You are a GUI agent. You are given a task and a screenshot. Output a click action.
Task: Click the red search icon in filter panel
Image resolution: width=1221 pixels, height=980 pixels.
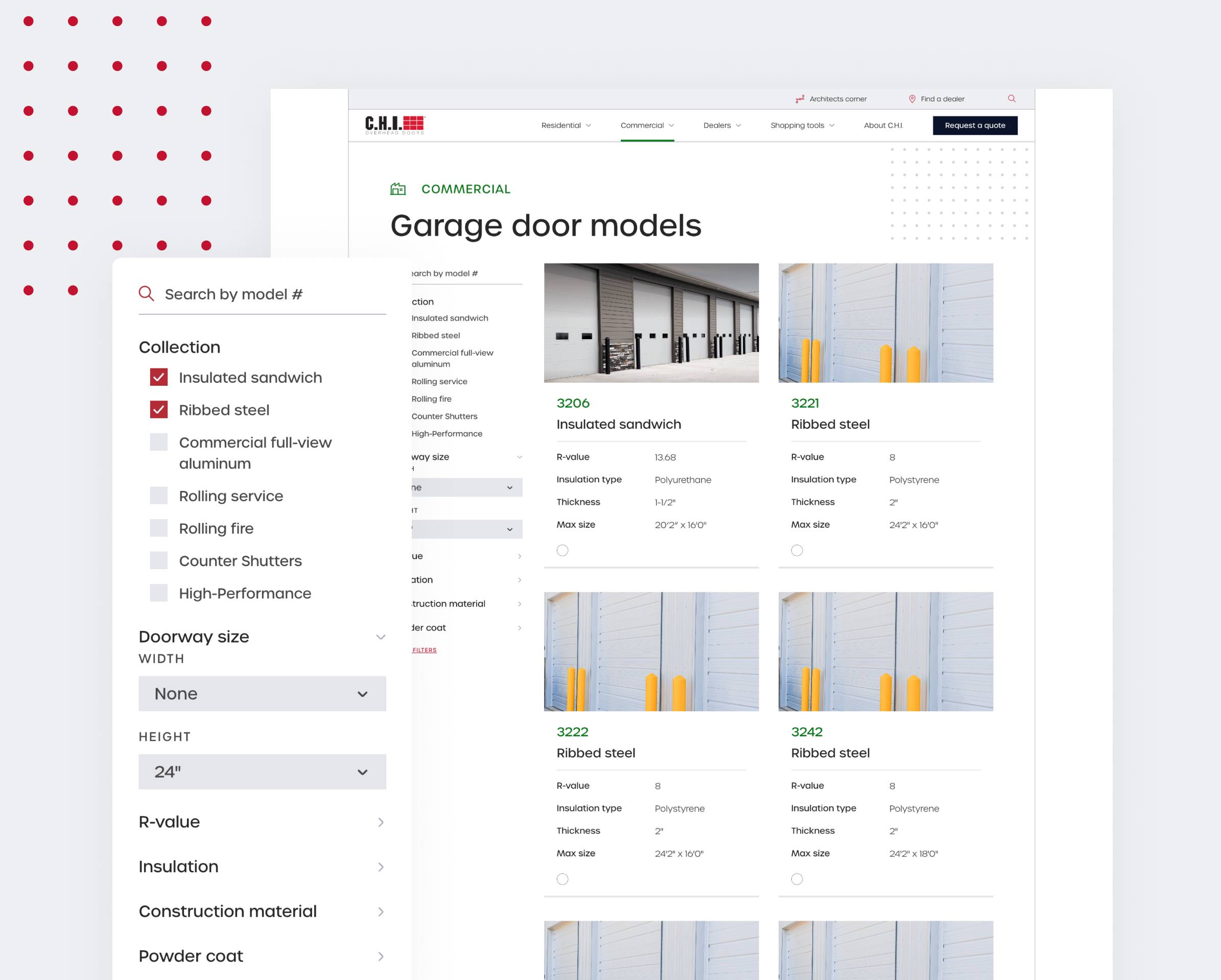147,293
